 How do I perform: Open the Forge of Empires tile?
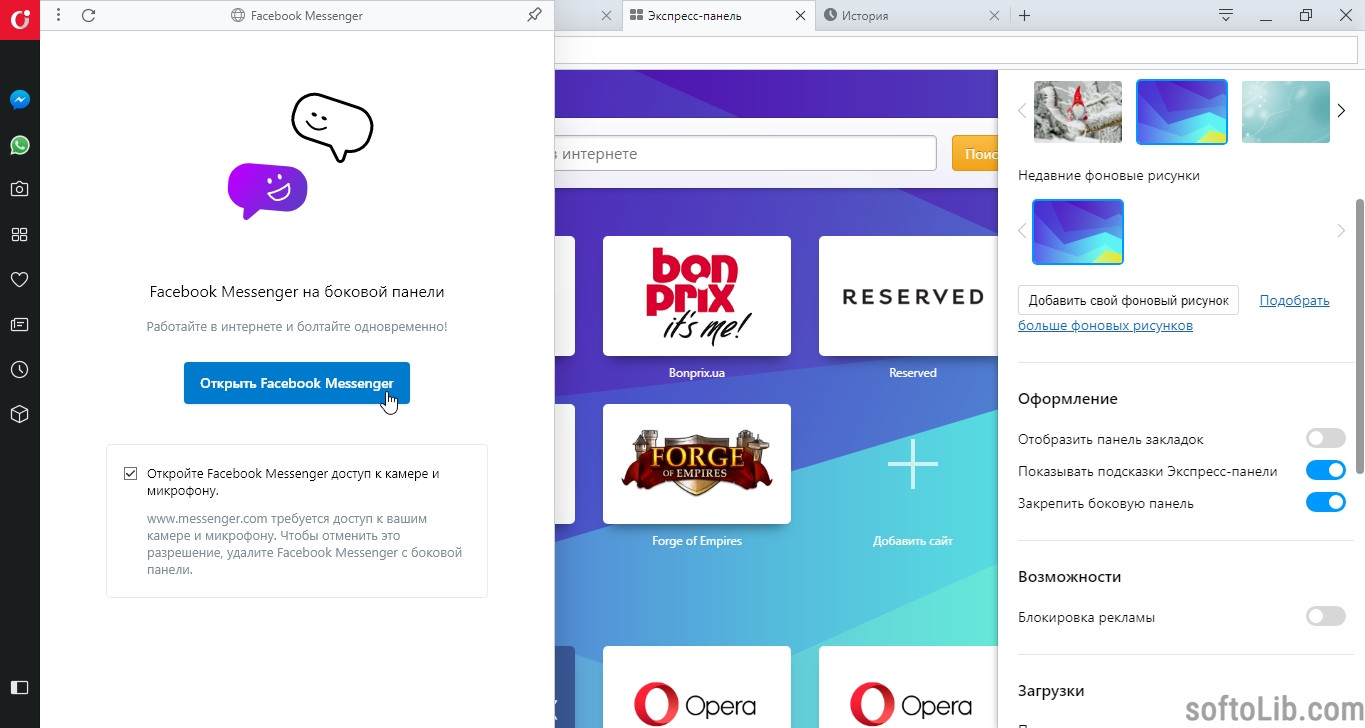click(x=697, y=464)
